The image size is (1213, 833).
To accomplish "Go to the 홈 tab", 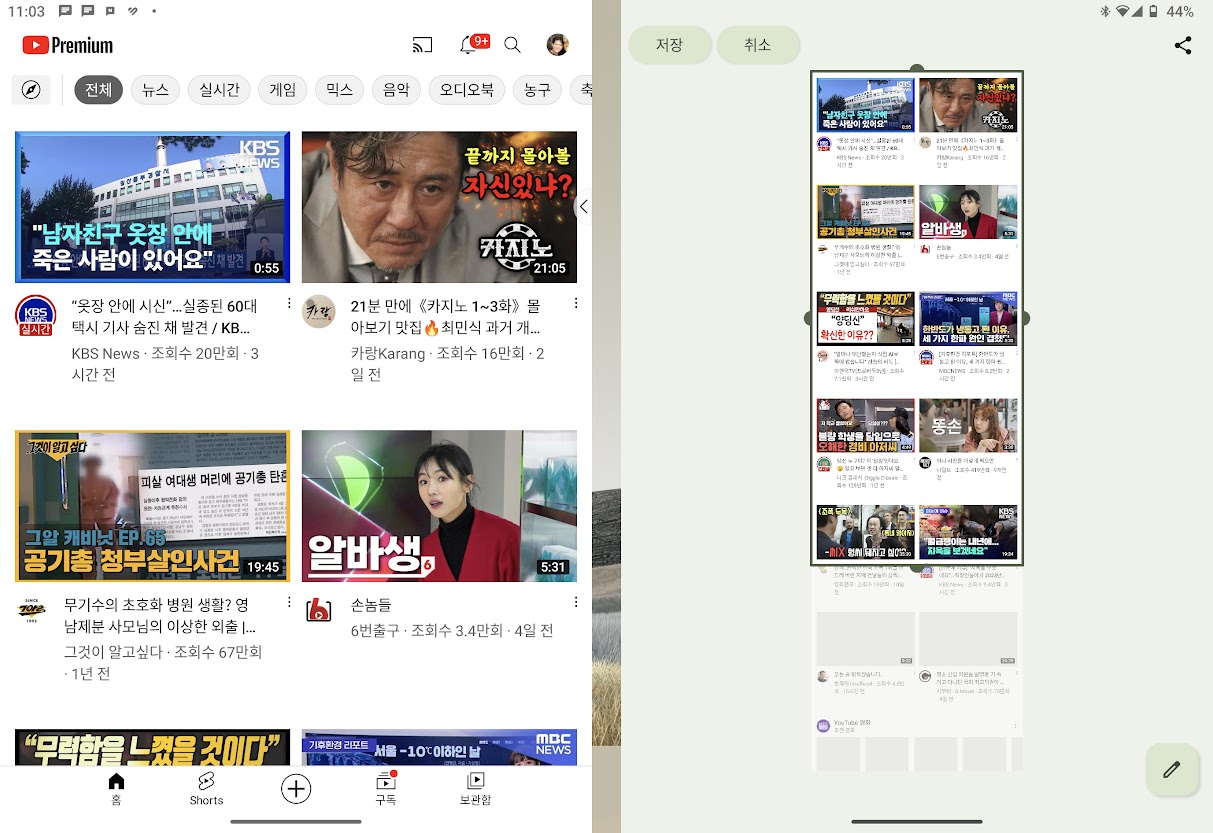I will pyautogui.click(x=116, y=788).
